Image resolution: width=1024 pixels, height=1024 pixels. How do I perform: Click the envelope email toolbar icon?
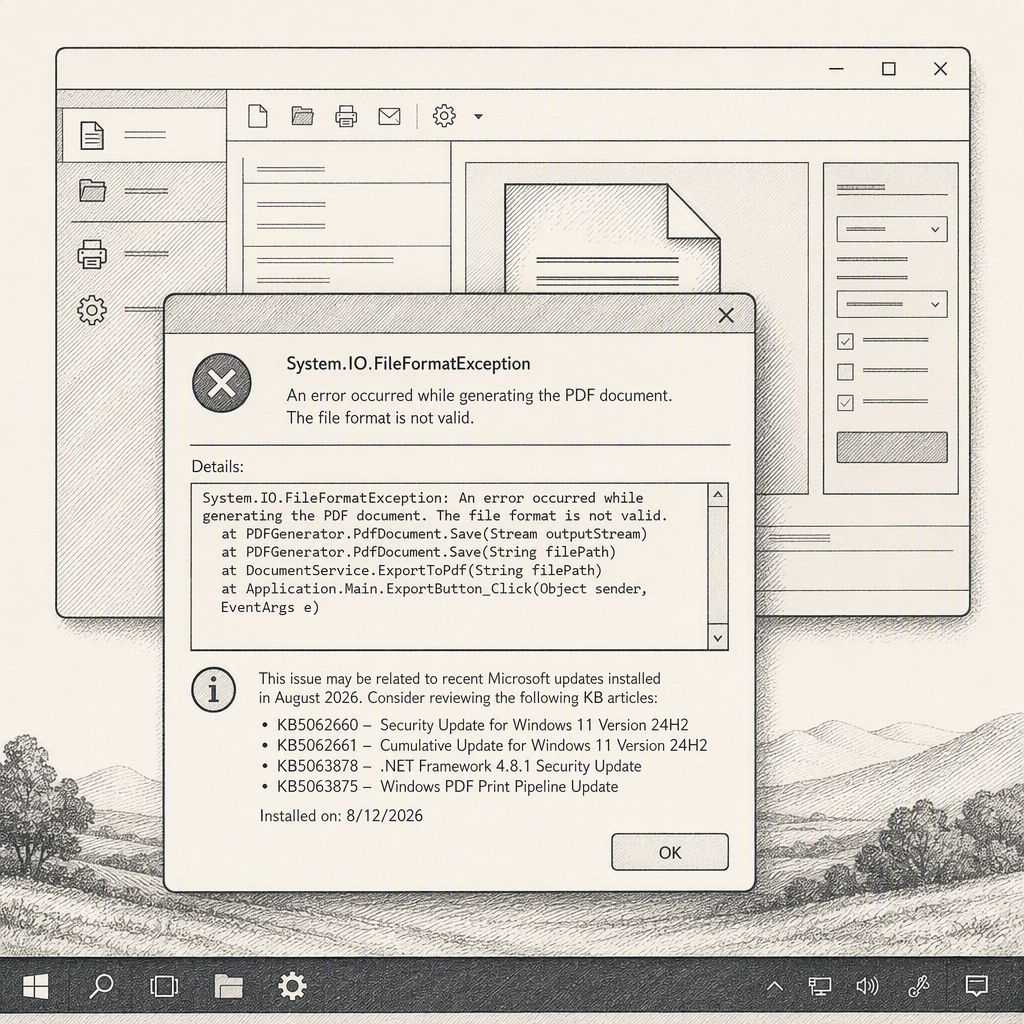coord(389,116)
